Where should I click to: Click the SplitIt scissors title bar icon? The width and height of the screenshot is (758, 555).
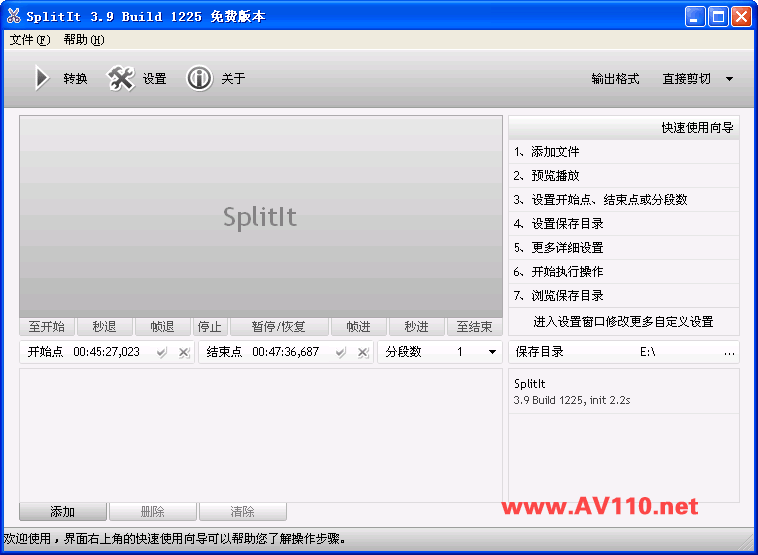tap(14, 16)
